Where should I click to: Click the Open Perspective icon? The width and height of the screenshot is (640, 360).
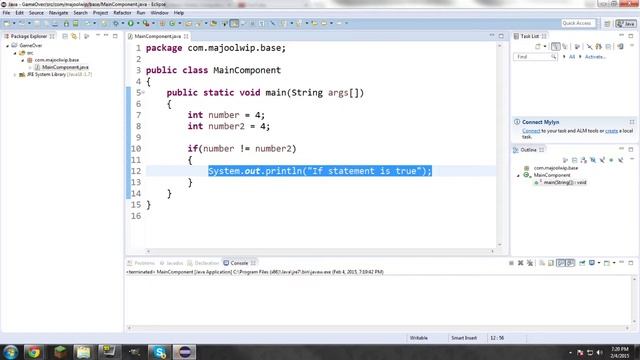tap(607, 24)
